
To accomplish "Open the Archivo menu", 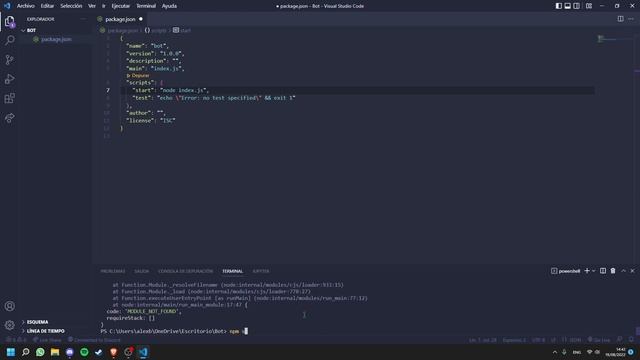I will [x=25, y=6].
